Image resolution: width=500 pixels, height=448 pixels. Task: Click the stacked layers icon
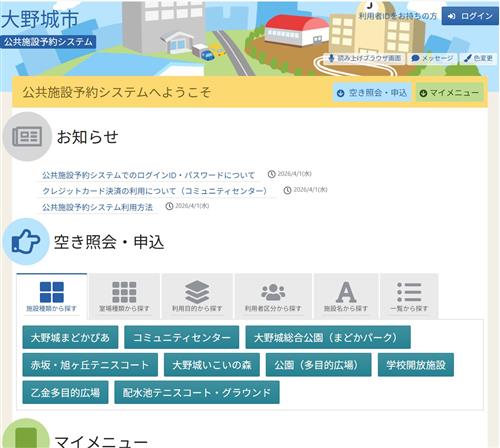point(197,292)
